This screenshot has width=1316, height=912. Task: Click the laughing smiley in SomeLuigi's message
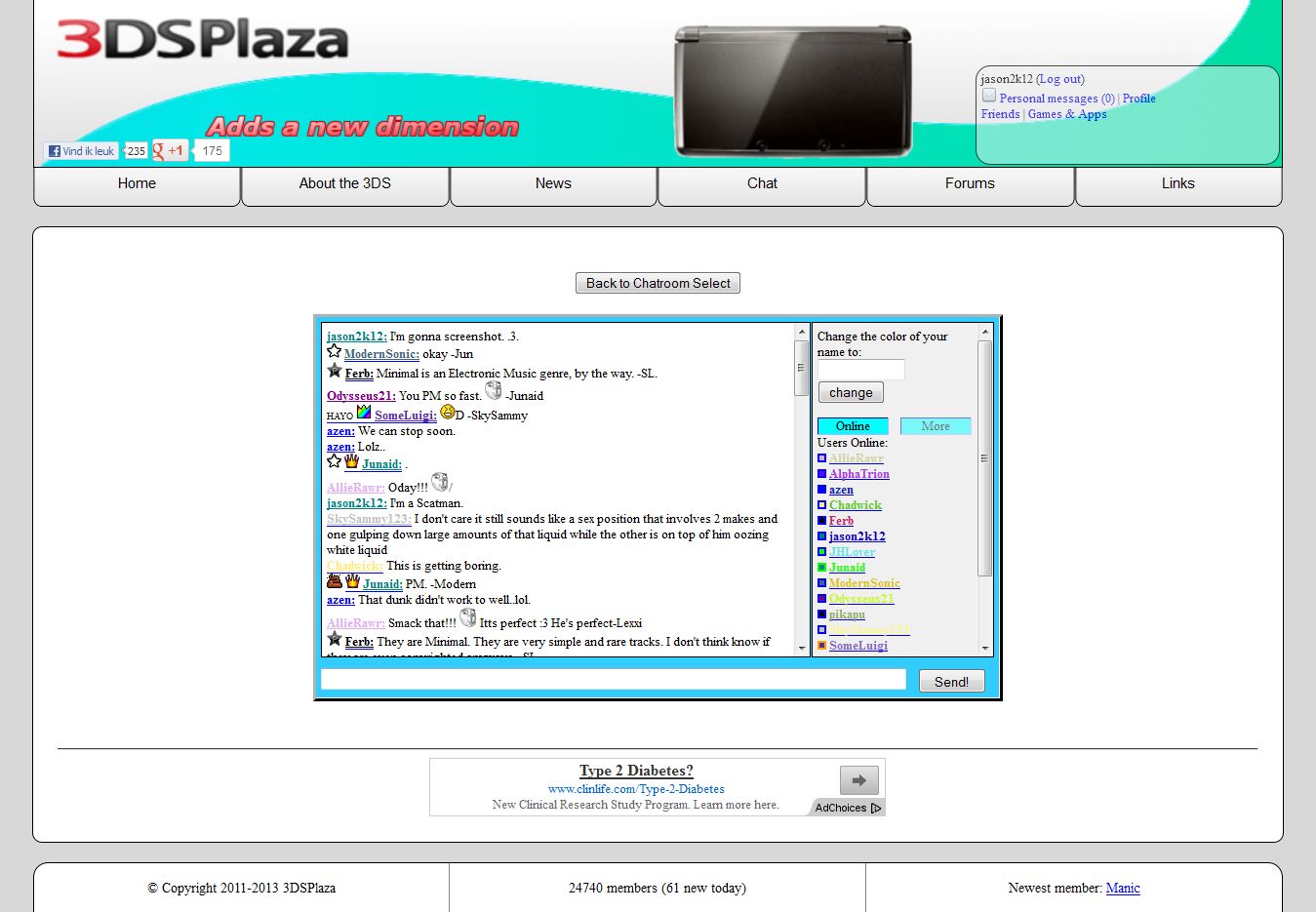pyautogui.click(x=447, y=412)
